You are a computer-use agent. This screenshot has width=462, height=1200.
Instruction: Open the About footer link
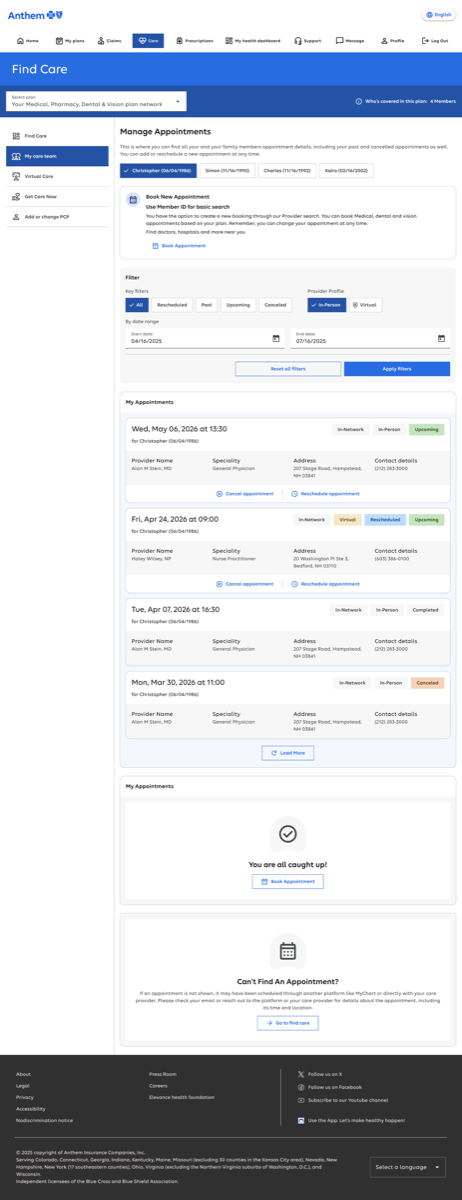(x=23, y=1074)
